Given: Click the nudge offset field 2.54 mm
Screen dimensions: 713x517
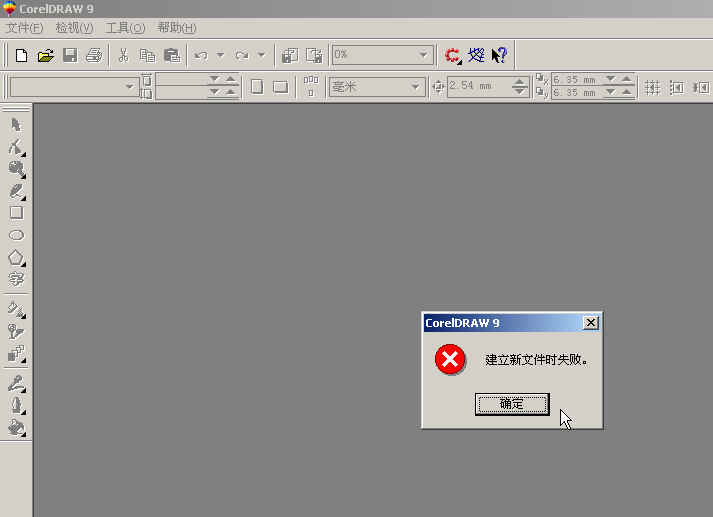Looking at the screenshot, I should pyautogui.click(x=479, y=86).
